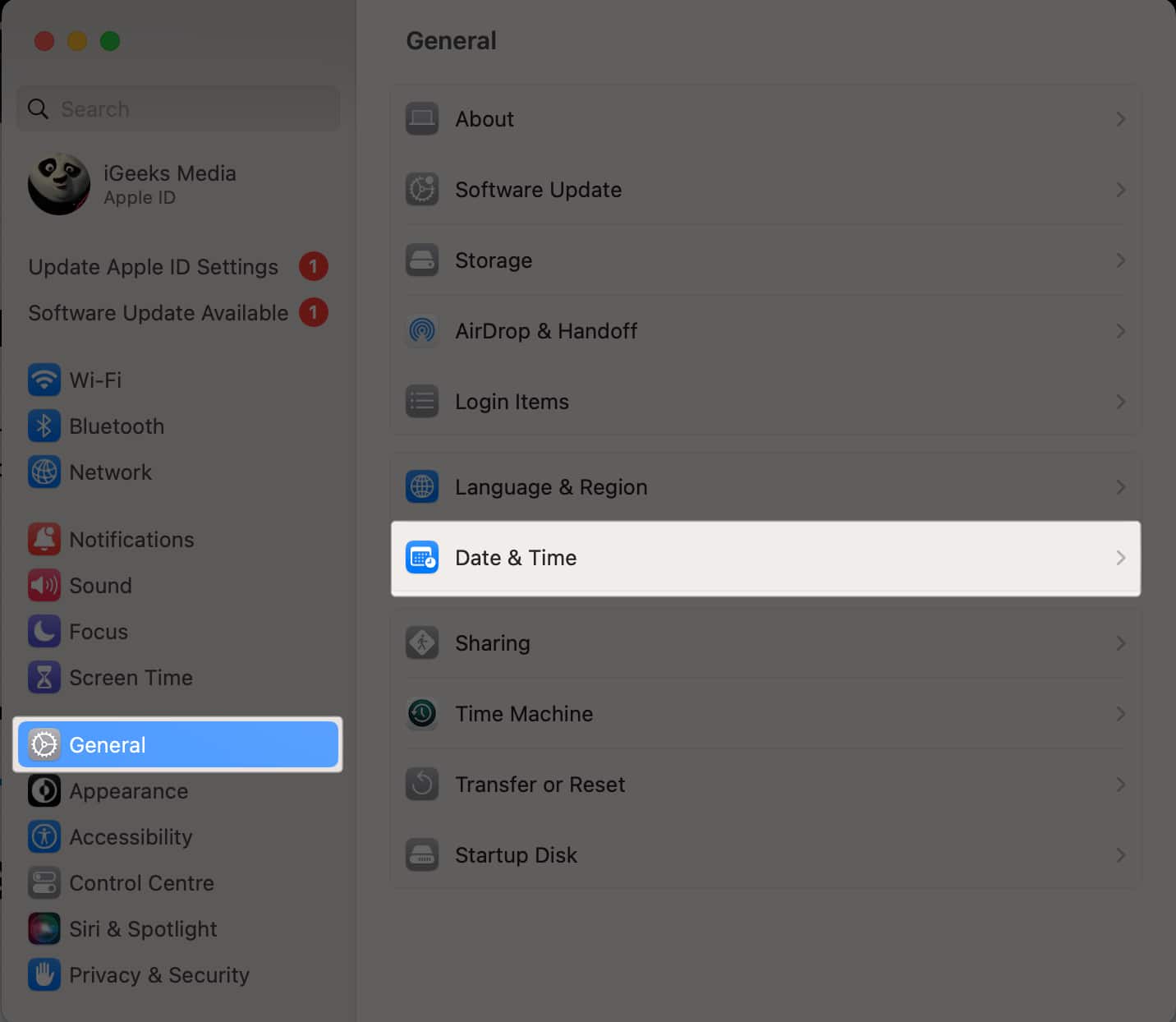The height and width of the screenshot is (1022, 1176).
Task: Click the Startup Disk icon
Action: 422,855
